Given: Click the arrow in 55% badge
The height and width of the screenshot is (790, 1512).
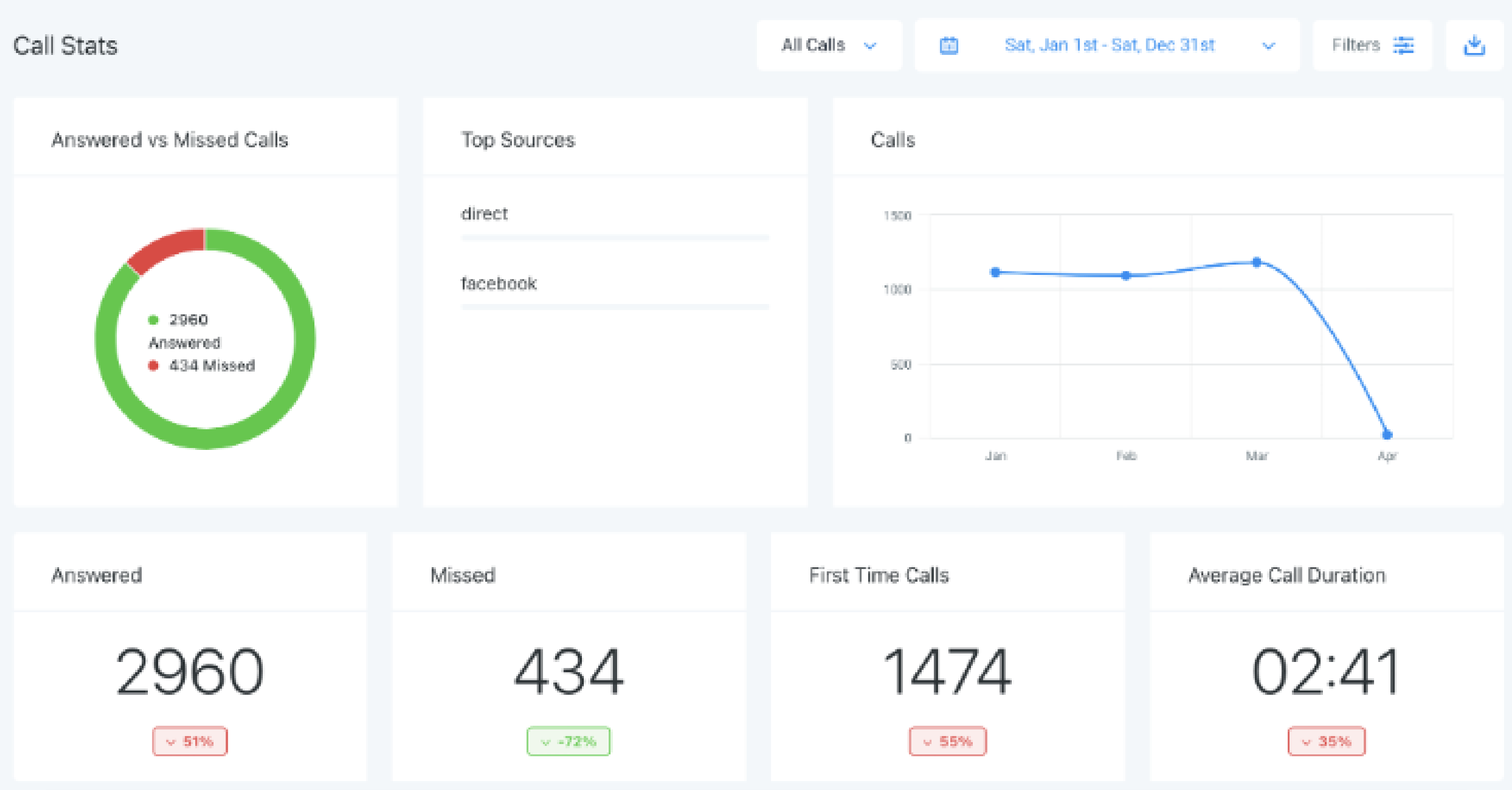Looking at the screenshot, I should (x=927, y=742).
